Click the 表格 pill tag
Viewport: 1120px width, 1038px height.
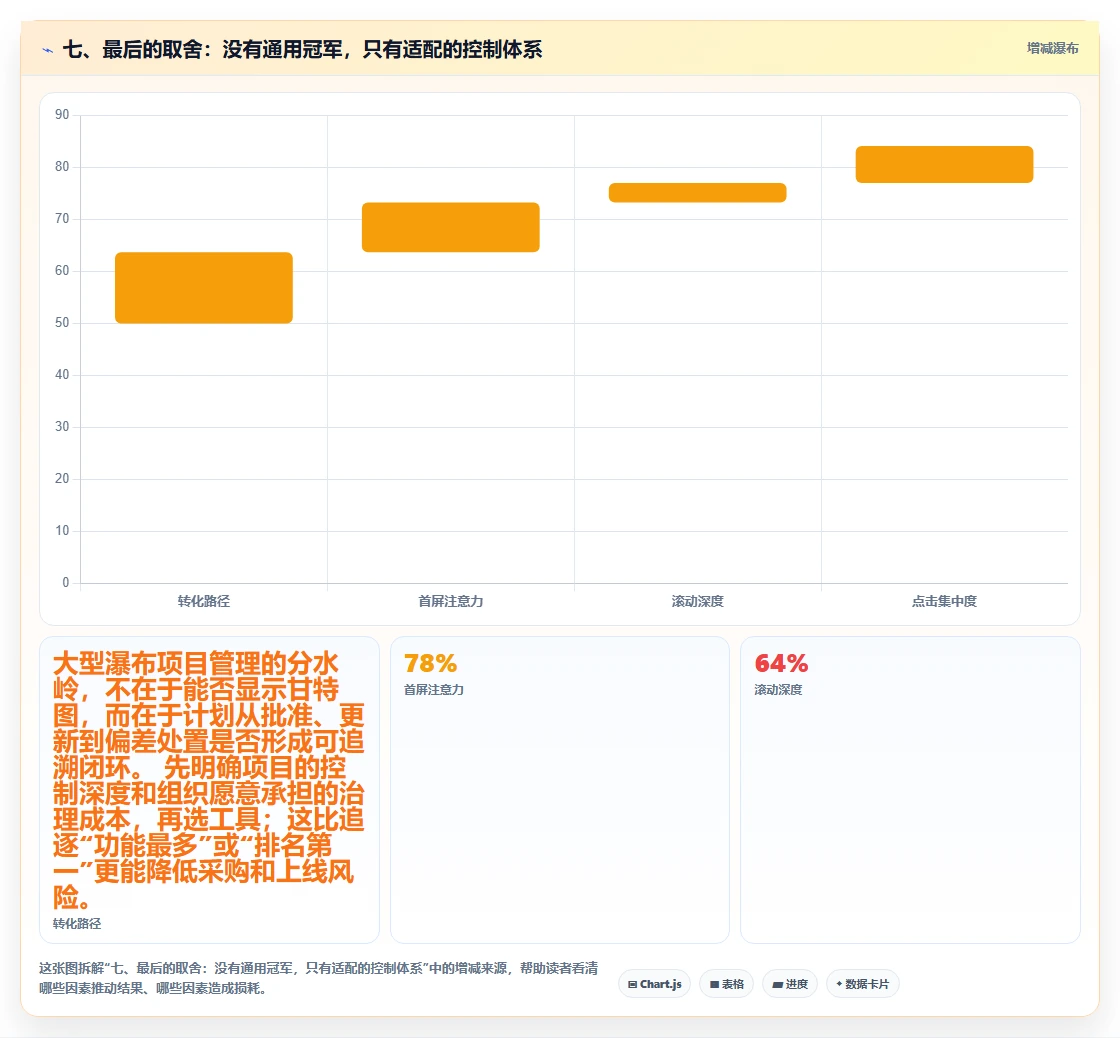[726, 984]
